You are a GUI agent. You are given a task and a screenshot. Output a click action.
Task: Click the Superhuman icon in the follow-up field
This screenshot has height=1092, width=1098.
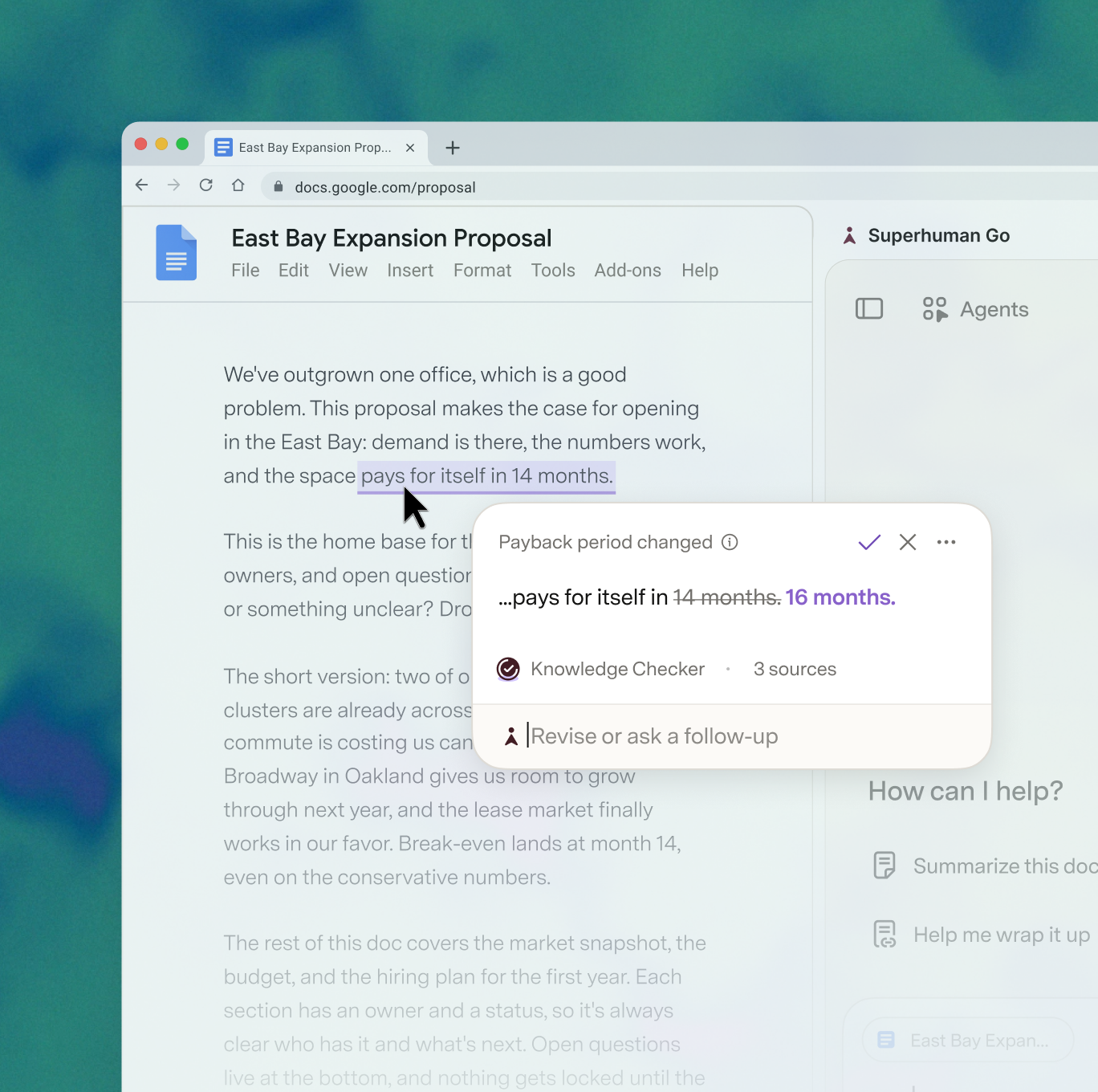coord(511,736)
